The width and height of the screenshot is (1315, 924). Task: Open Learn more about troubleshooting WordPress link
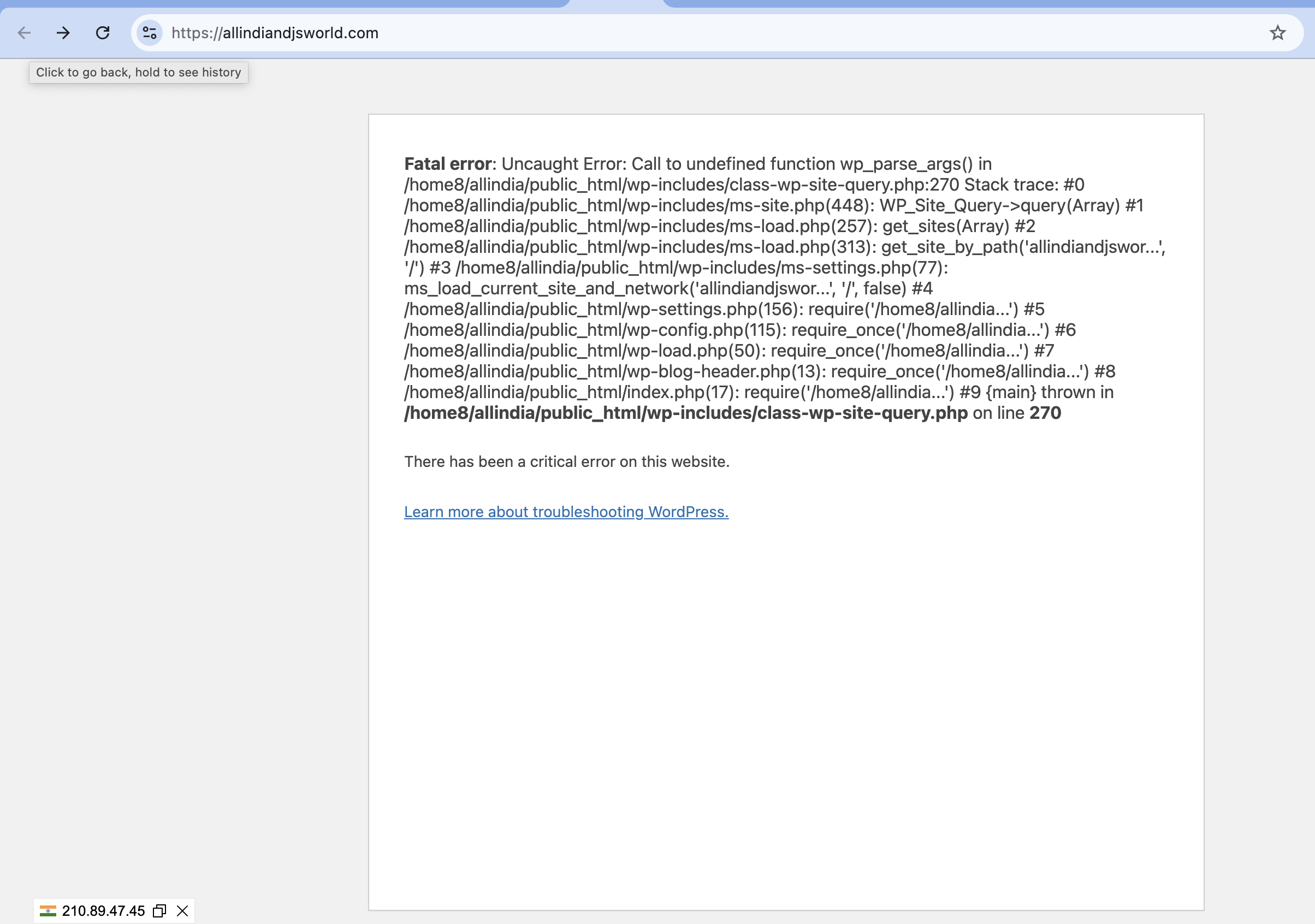(x=566, y=512)
